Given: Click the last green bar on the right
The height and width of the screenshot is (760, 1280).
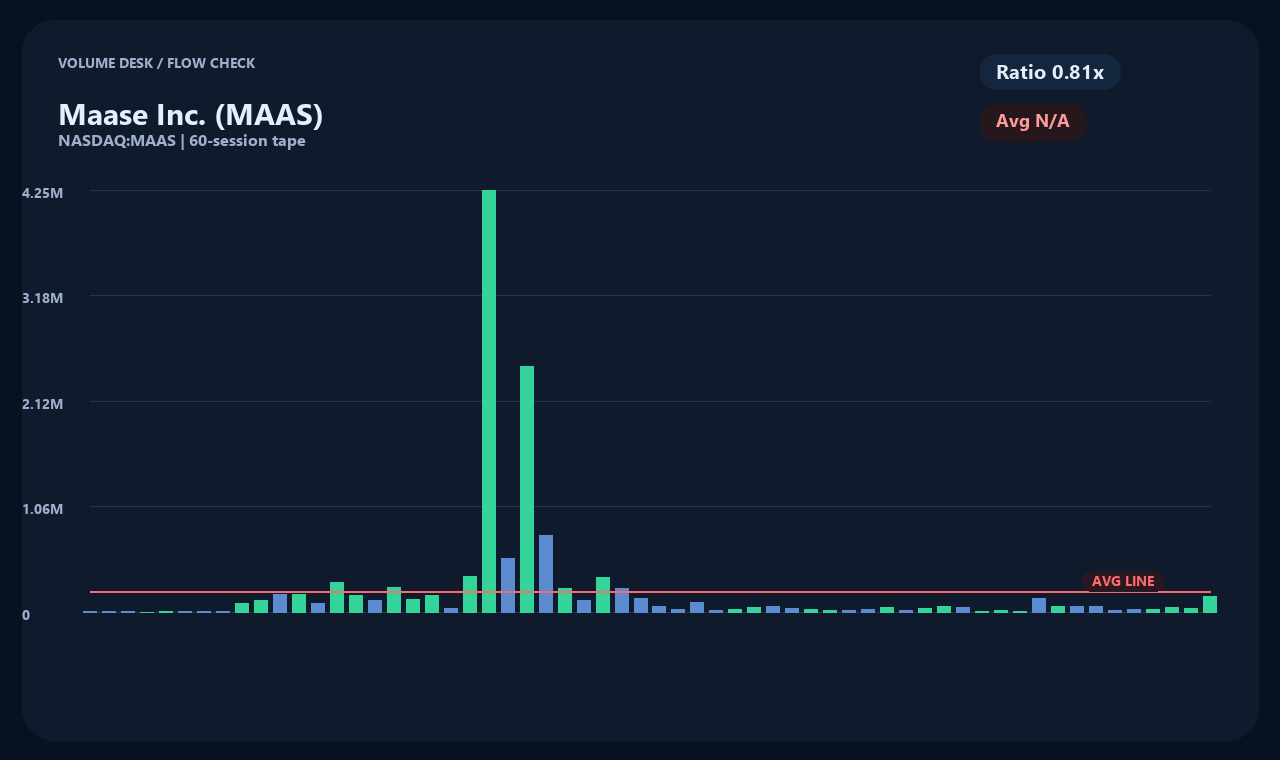Looking at the screenshot, I should pyautogui.click(x=1210, y=604).
